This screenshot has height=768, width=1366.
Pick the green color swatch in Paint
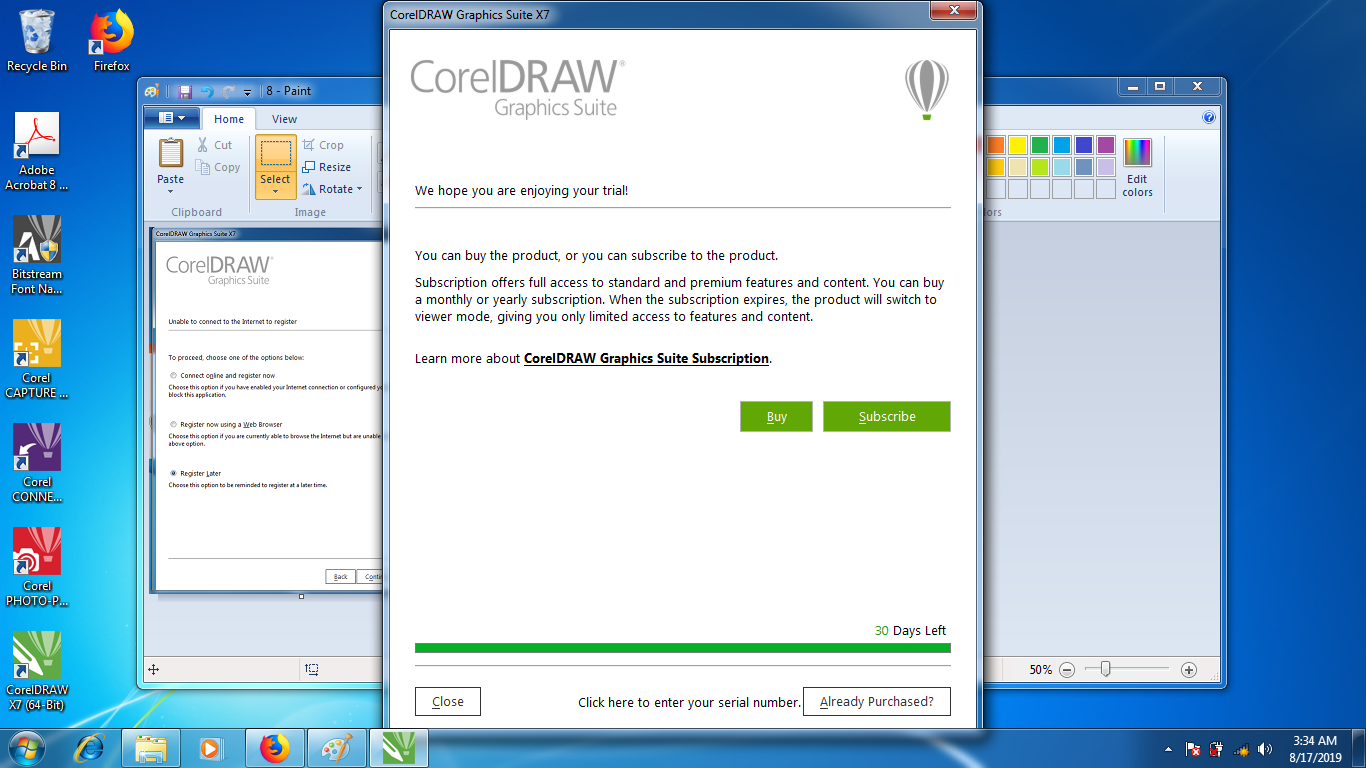[x=1040, y=145]
